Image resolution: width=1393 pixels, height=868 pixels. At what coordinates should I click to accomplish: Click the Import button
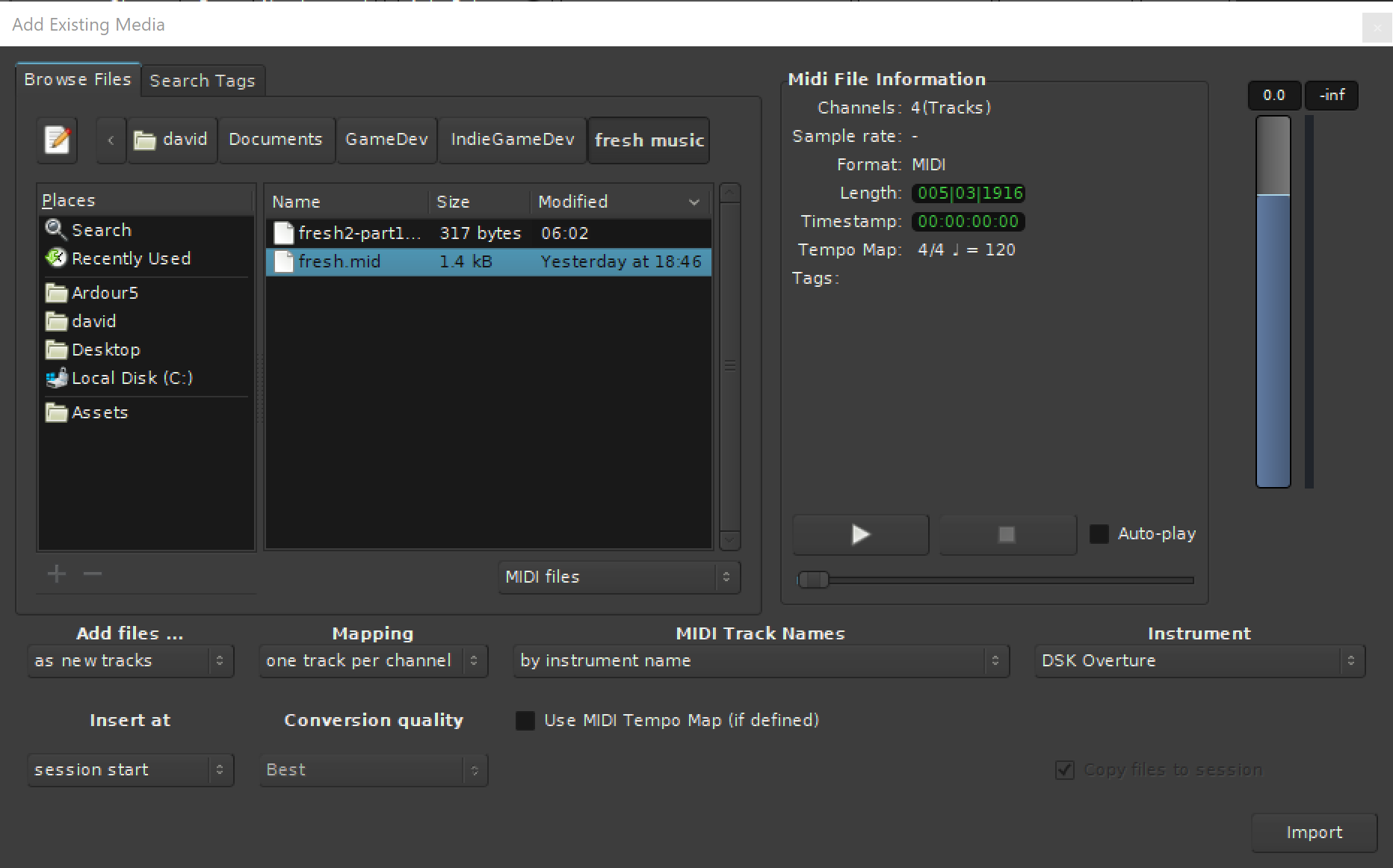pos(1314,832)
